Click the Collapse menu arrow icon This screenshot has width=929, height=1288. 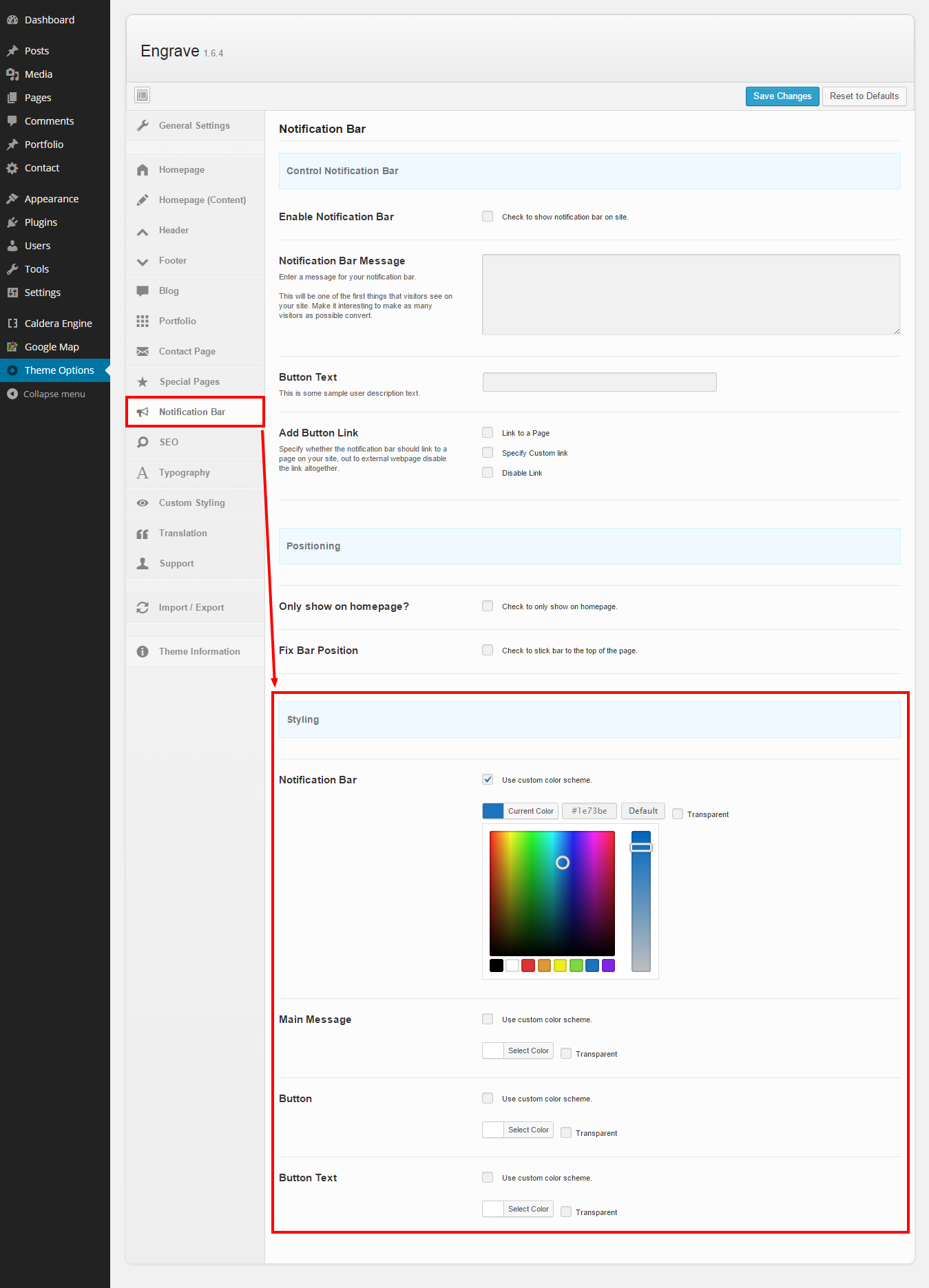[12, 394]
